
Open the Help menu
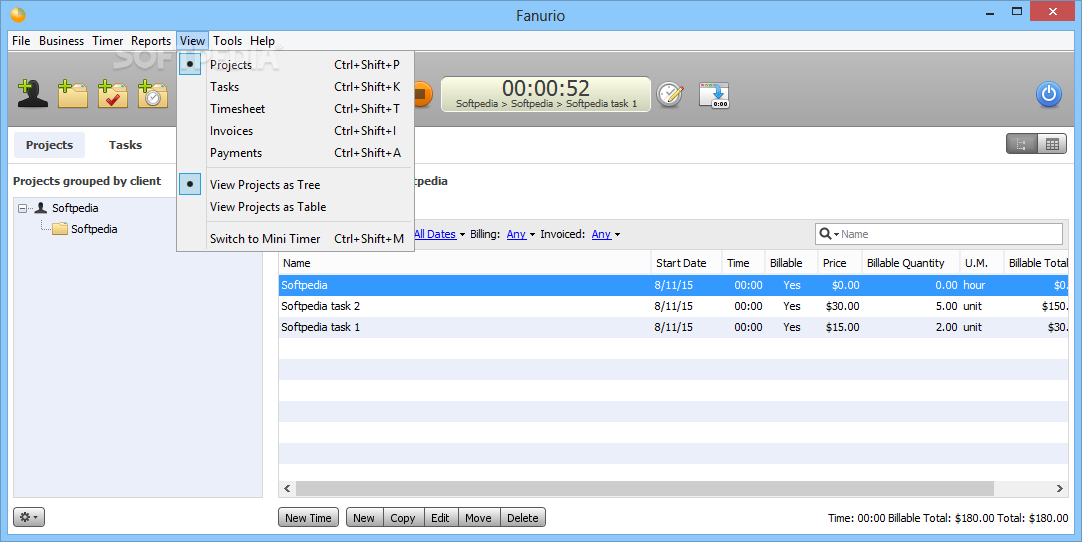tap(262, 41)
